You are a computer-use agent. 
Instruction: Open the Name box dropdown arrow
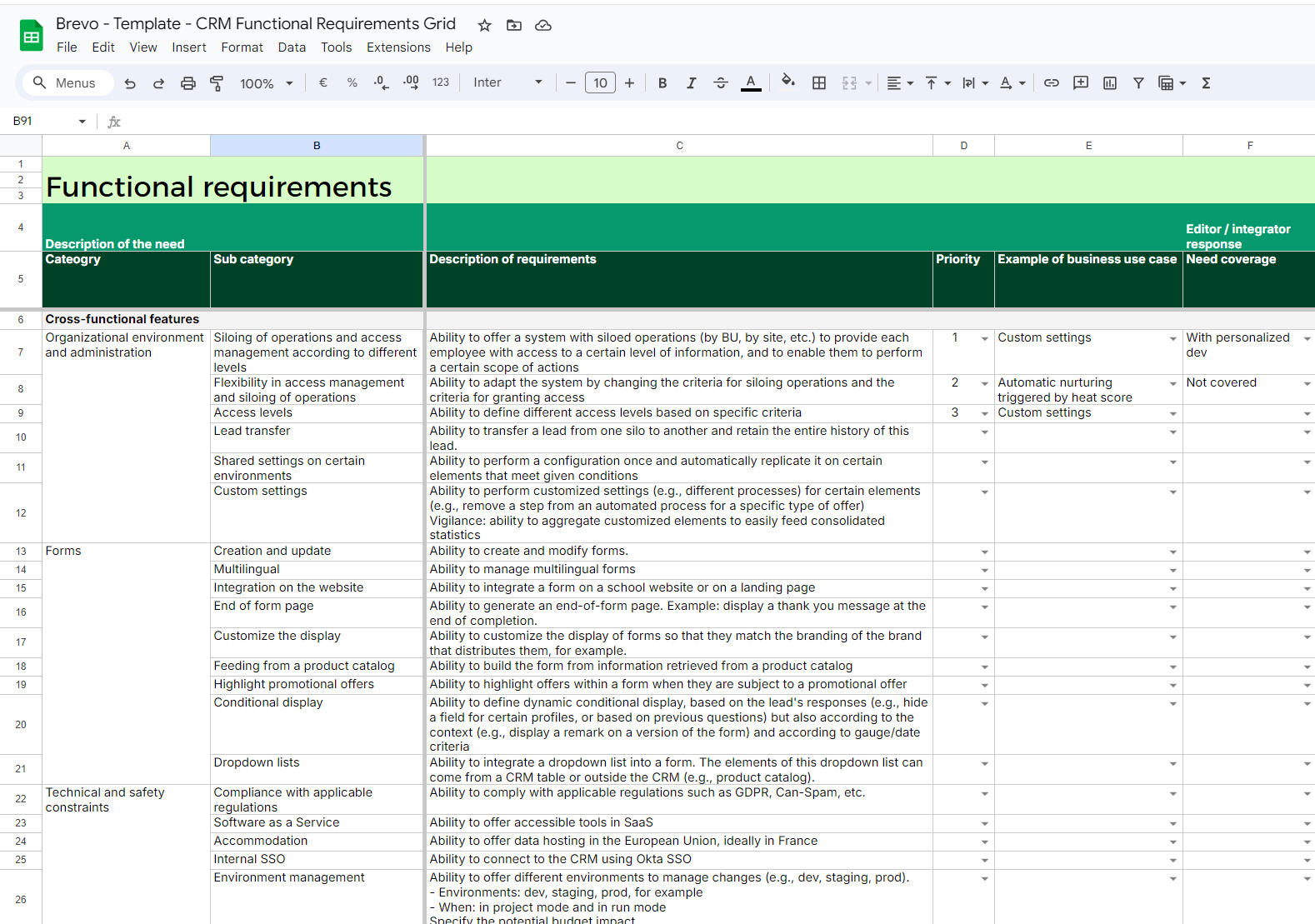click(x=82, y=122)
